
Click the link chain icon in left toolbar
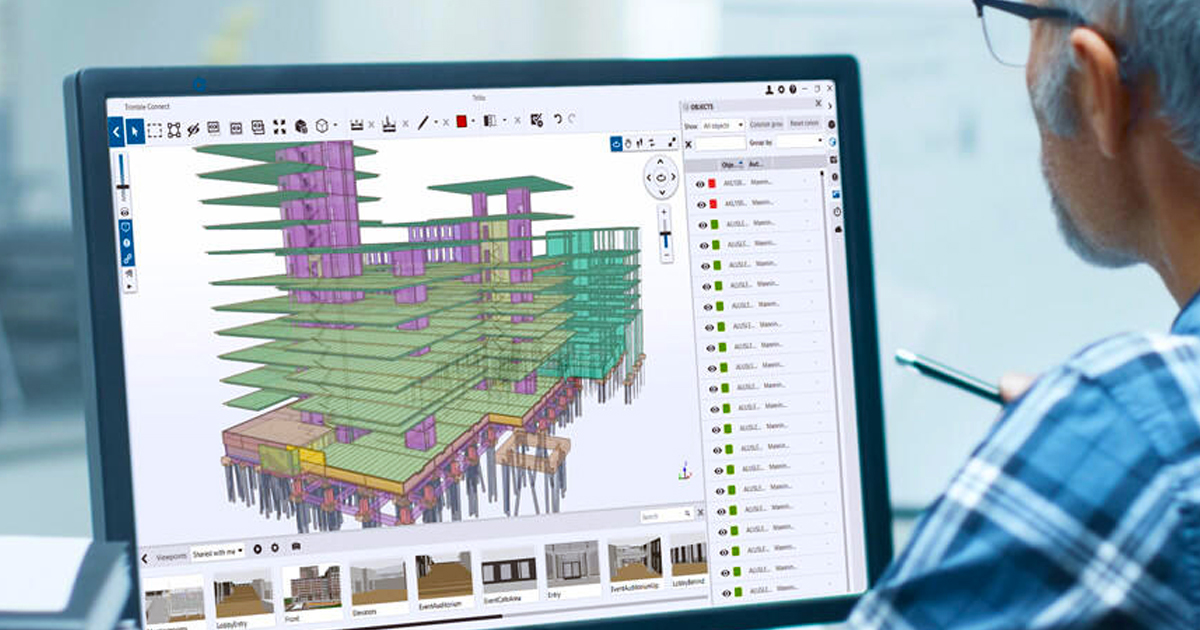pos(128,258)
